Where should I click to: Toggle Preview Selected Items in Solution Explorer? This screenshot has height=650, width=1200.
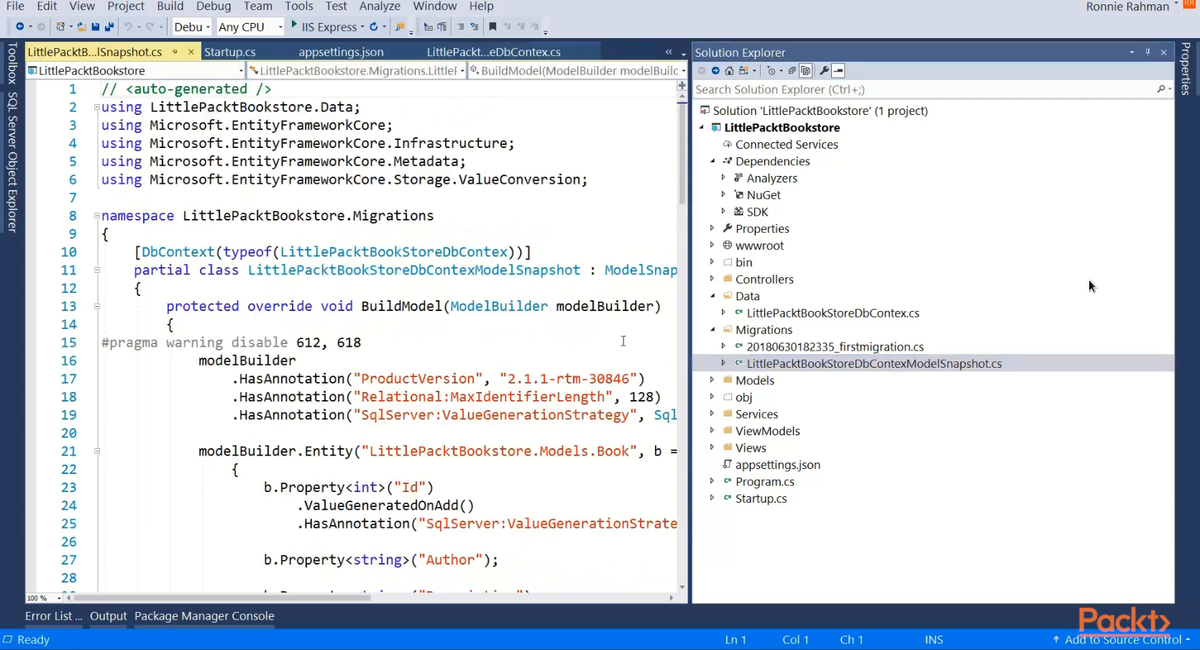(838, 70)
